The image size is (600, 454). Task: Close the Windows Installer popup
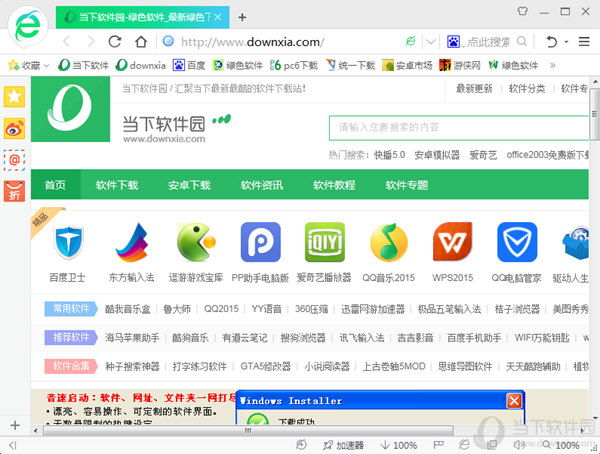point(514,401)
